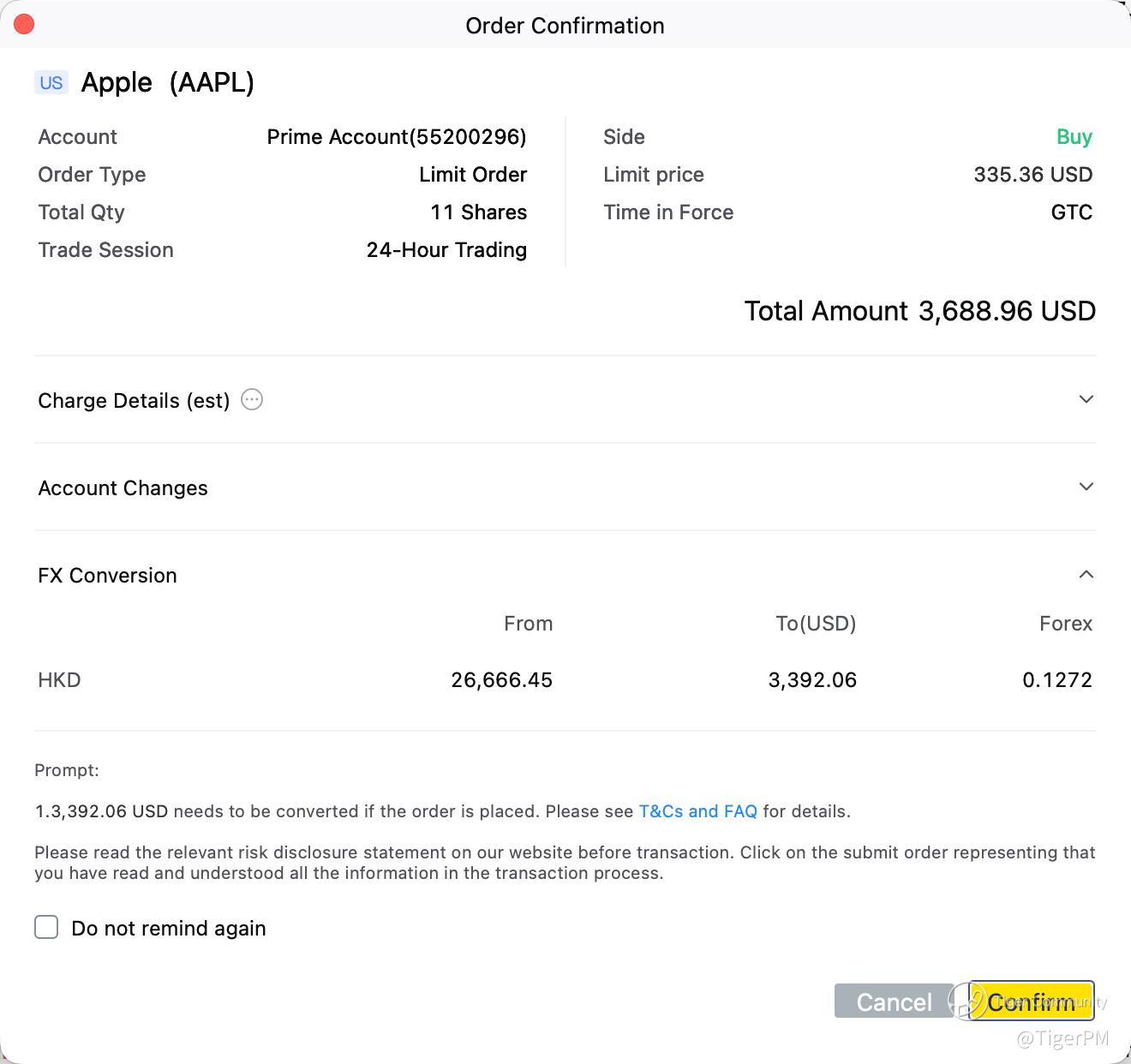
Task: Click the Order Type field label
Action: (x=93, y=175)
